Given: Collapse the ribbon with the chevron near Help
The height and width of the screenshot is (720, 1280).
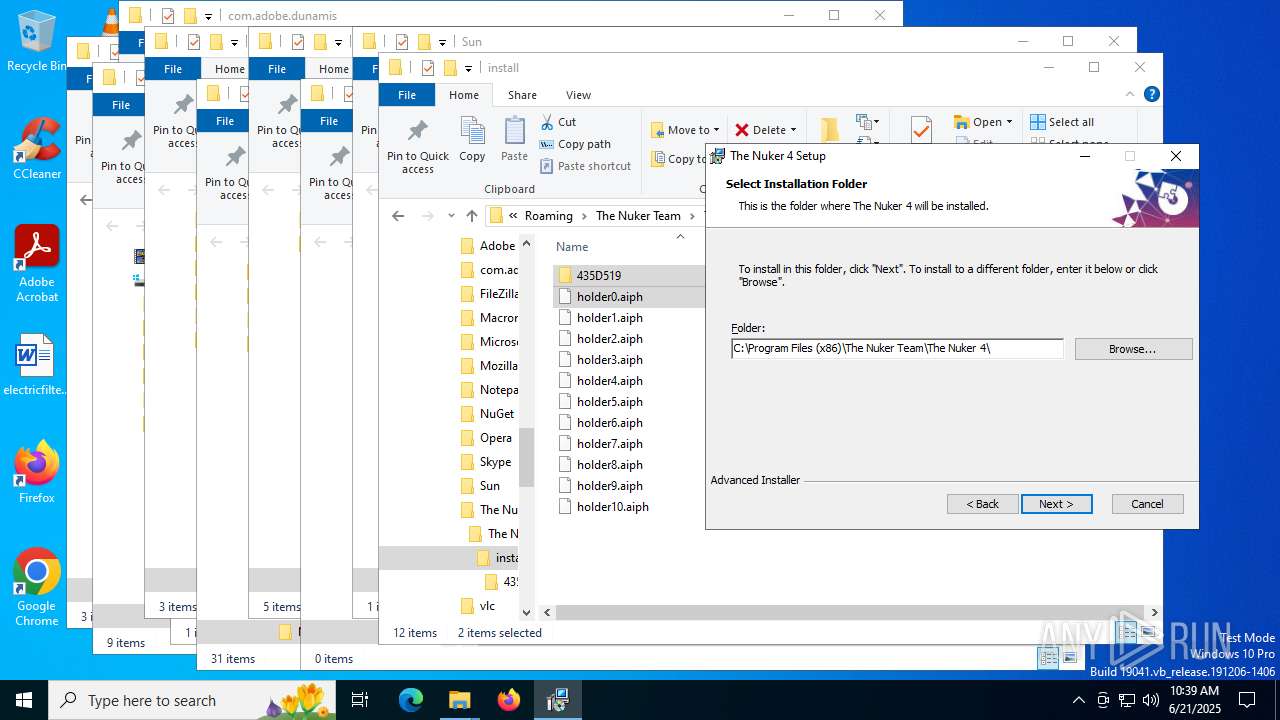Looking at the screenshot, I should click(1130, 94).
